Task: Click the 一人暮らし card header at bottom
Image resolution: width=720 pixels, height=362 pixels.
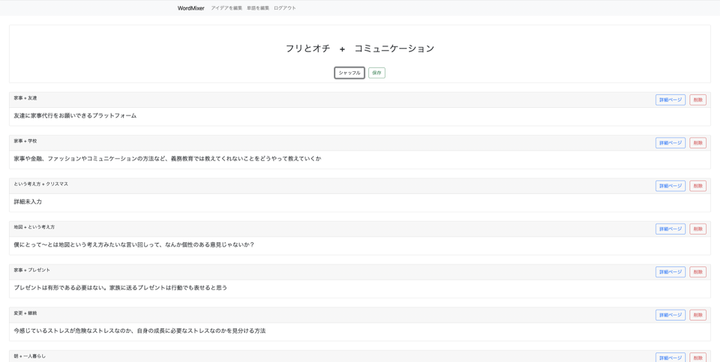Action: pos(360,356)
